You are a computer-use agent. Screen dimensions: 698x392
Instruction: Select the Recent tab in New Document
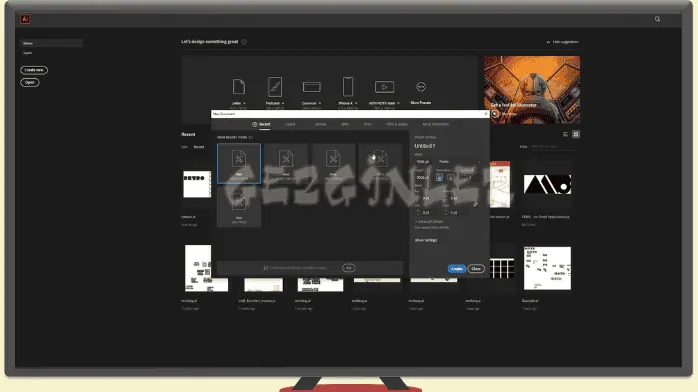coord(262,125)
